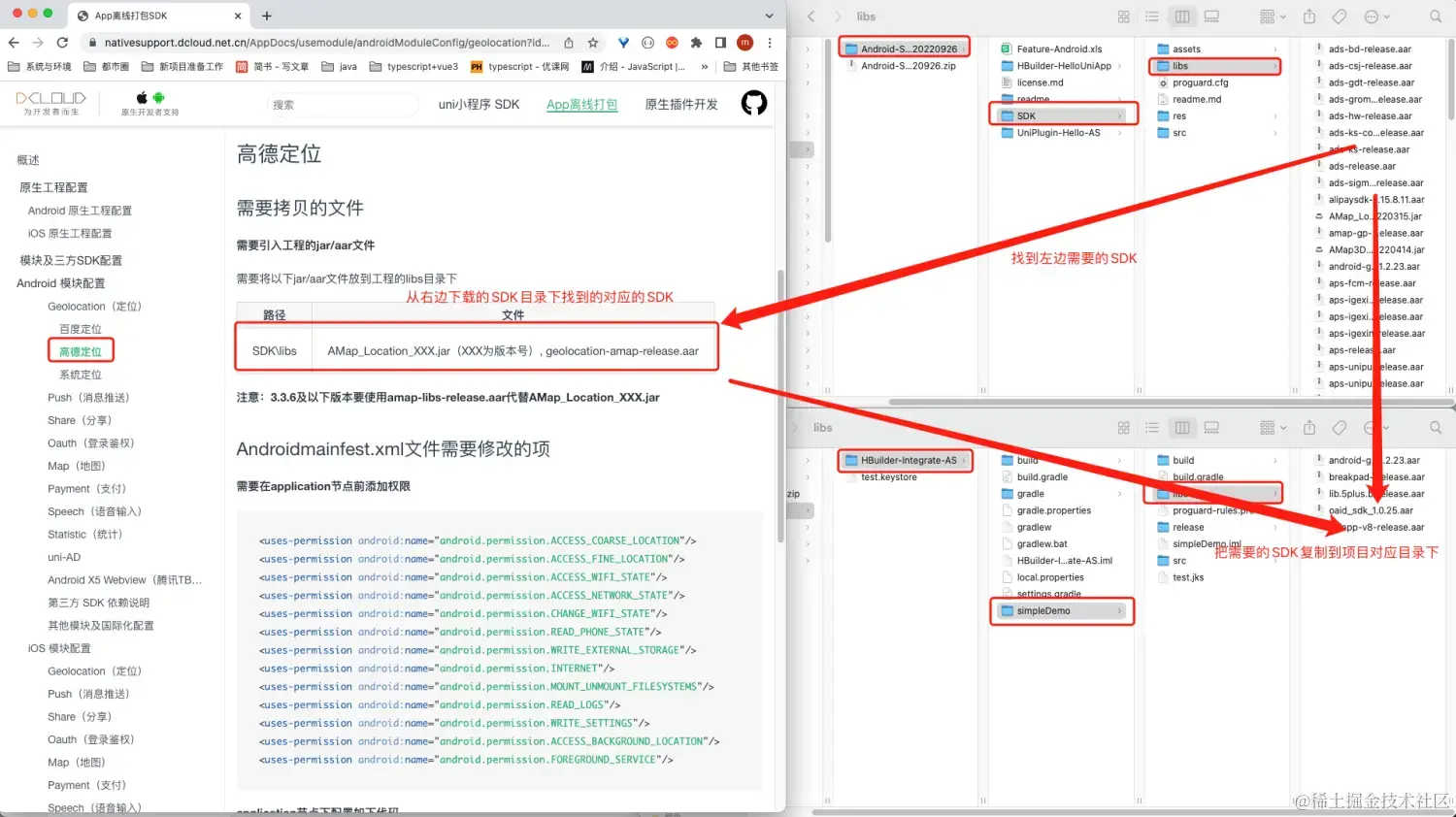Open the typescript - 优课网 bookmark

pos(519,67)
